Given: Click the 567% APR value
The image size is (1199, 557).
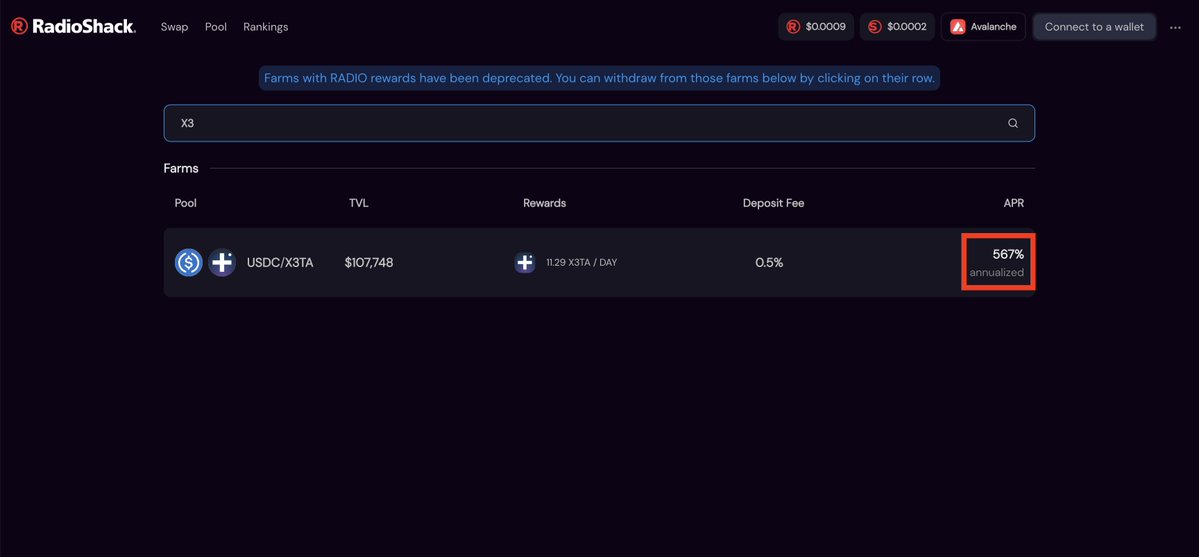Looking at the screenshot, I should [1008, 254].
